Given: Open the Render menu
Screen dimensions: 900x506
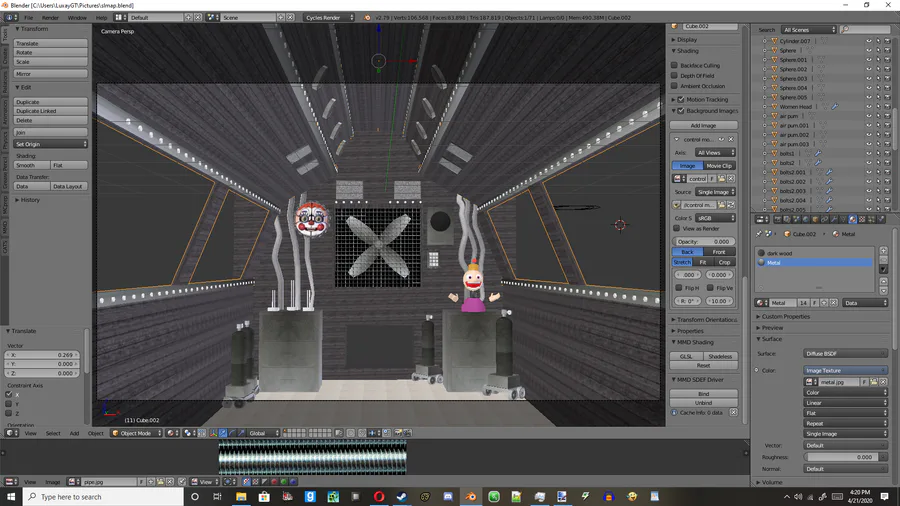Looking at the screenshot, I should tap(50, 18).
